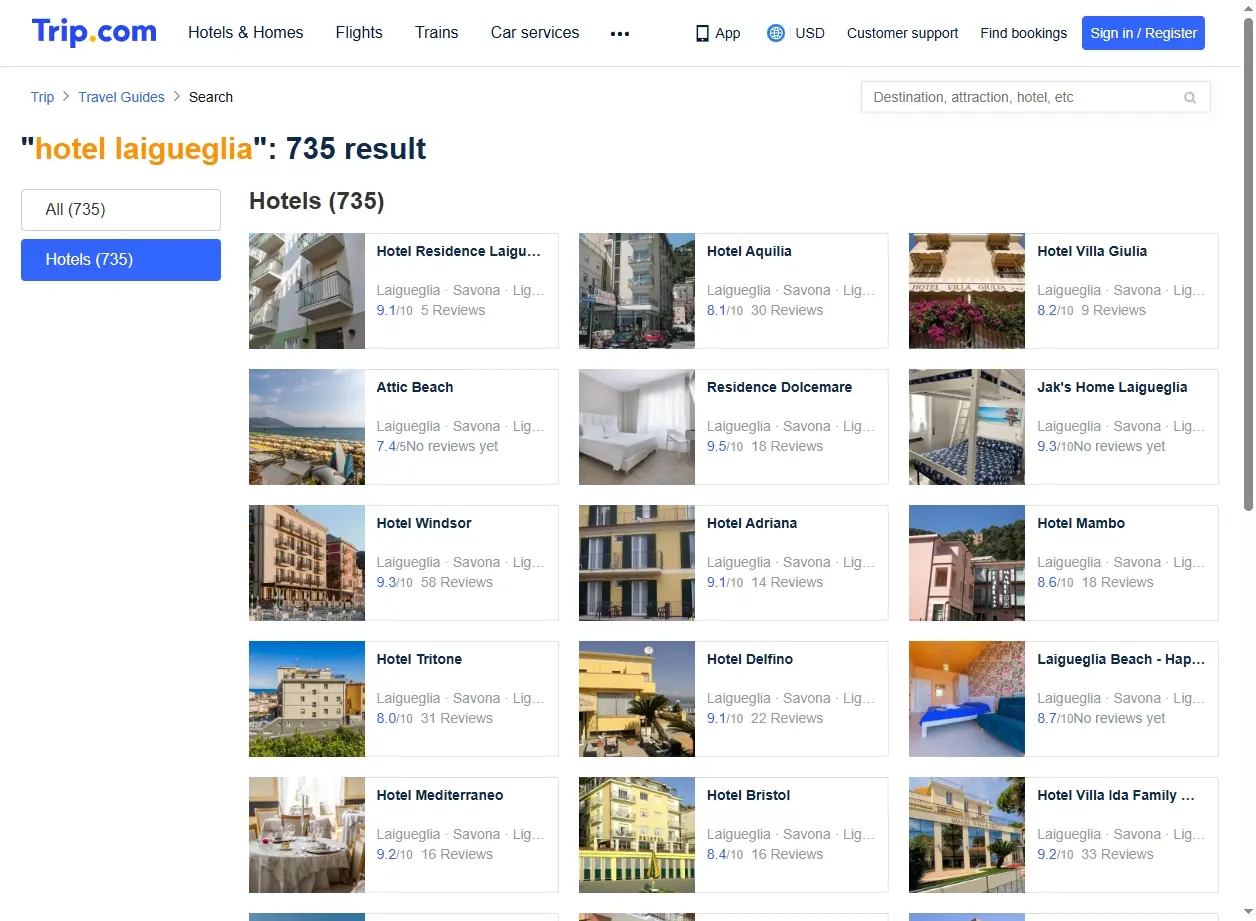1256x921 pixels.
Task: Open Attic Beach photo
Action: pyautogui.click(x=307, y=427)
